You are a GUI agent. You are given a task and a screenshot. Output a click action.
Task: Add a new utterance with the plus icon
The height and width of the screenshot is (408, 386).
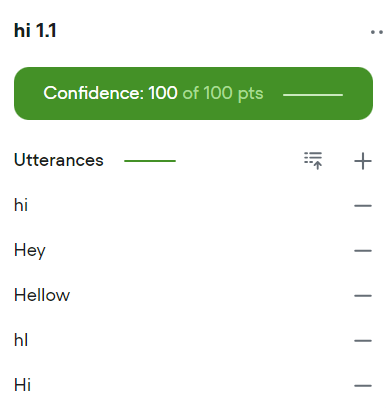pyautogui.click(x=363, y=161)
